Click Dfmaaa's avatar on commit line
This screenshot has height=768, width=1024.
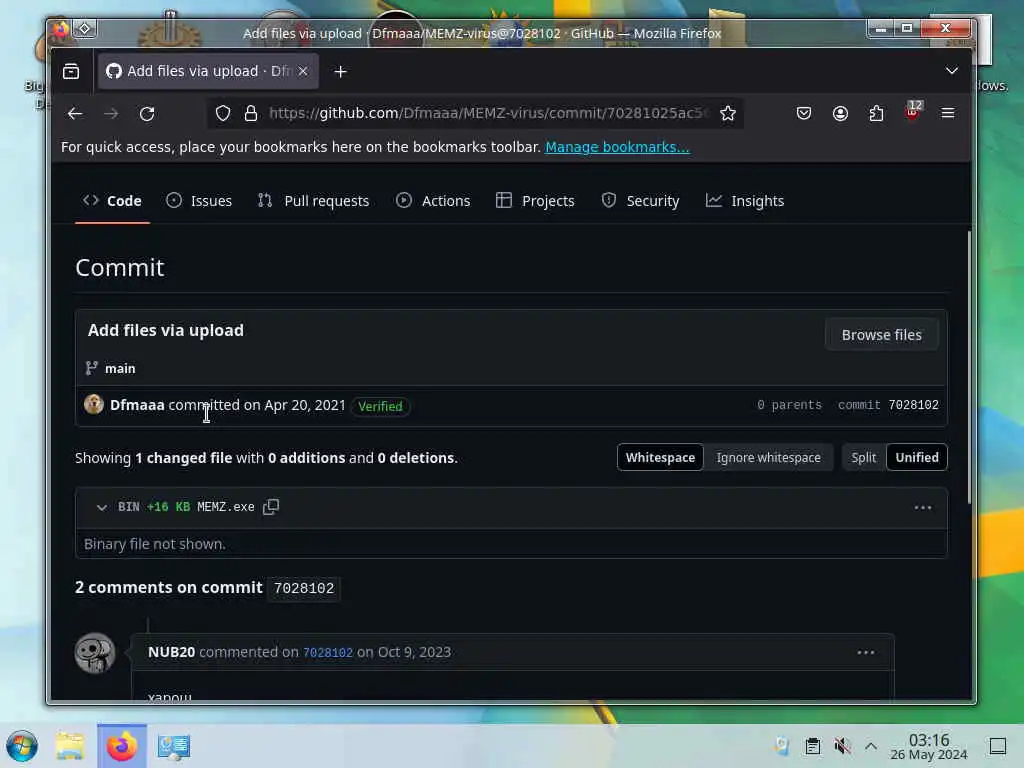coord(94,404)
